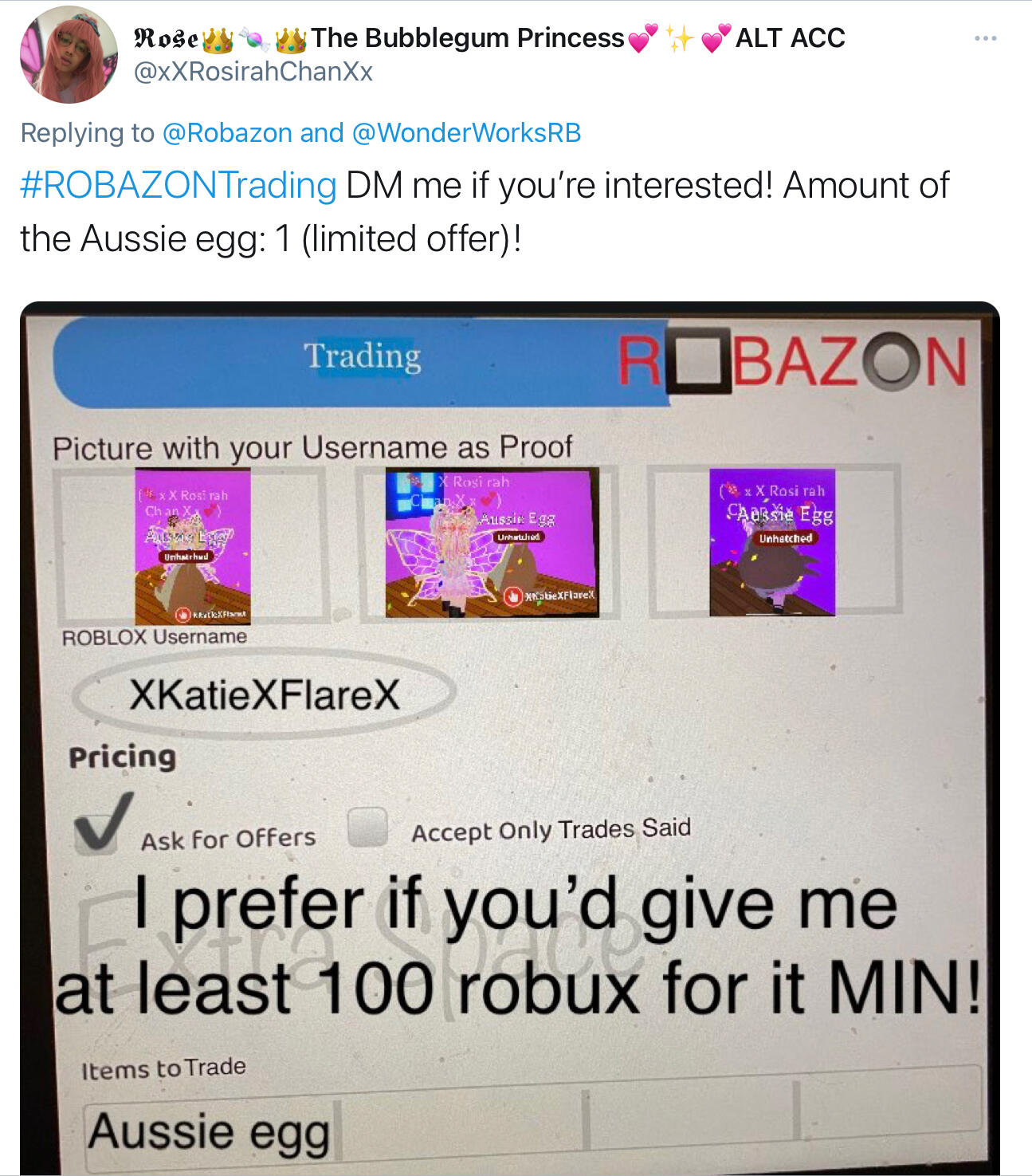This screenshot has height=1176, width=1032.
Task: Click the XKatieXFlareX username field
Action: [x=264, y=695]
